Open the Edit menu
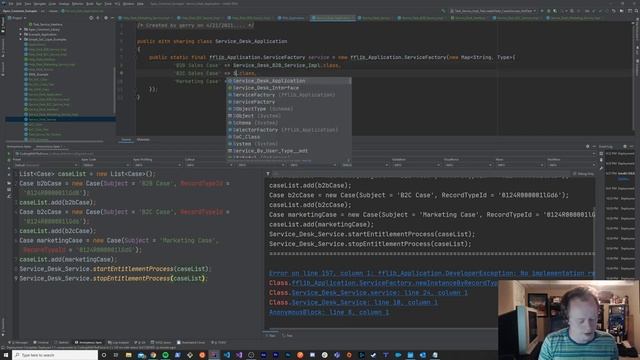 19,4
